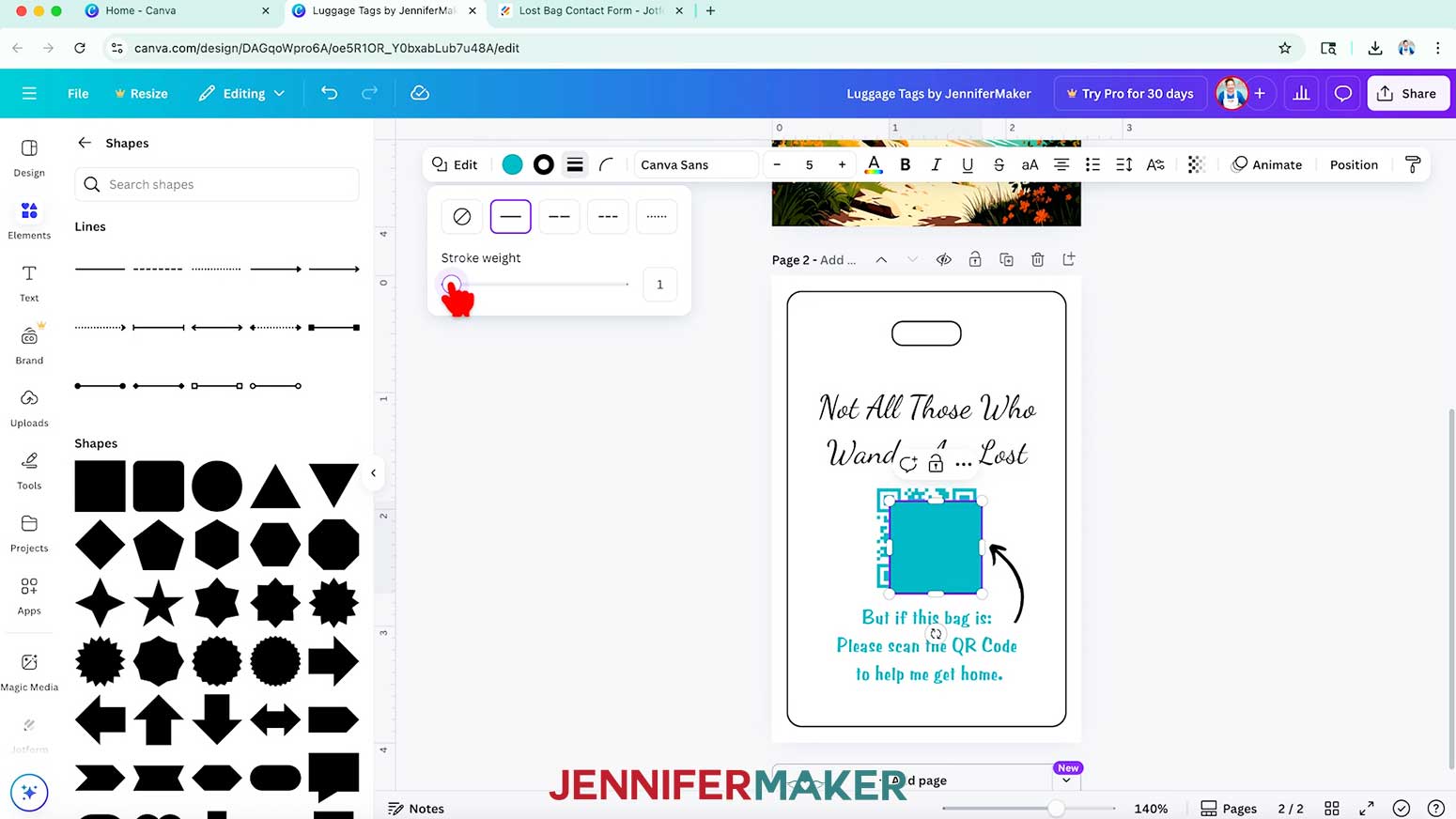1456x819 pixels.
Task: Click the redo arrow
Action: pos(369,93)
